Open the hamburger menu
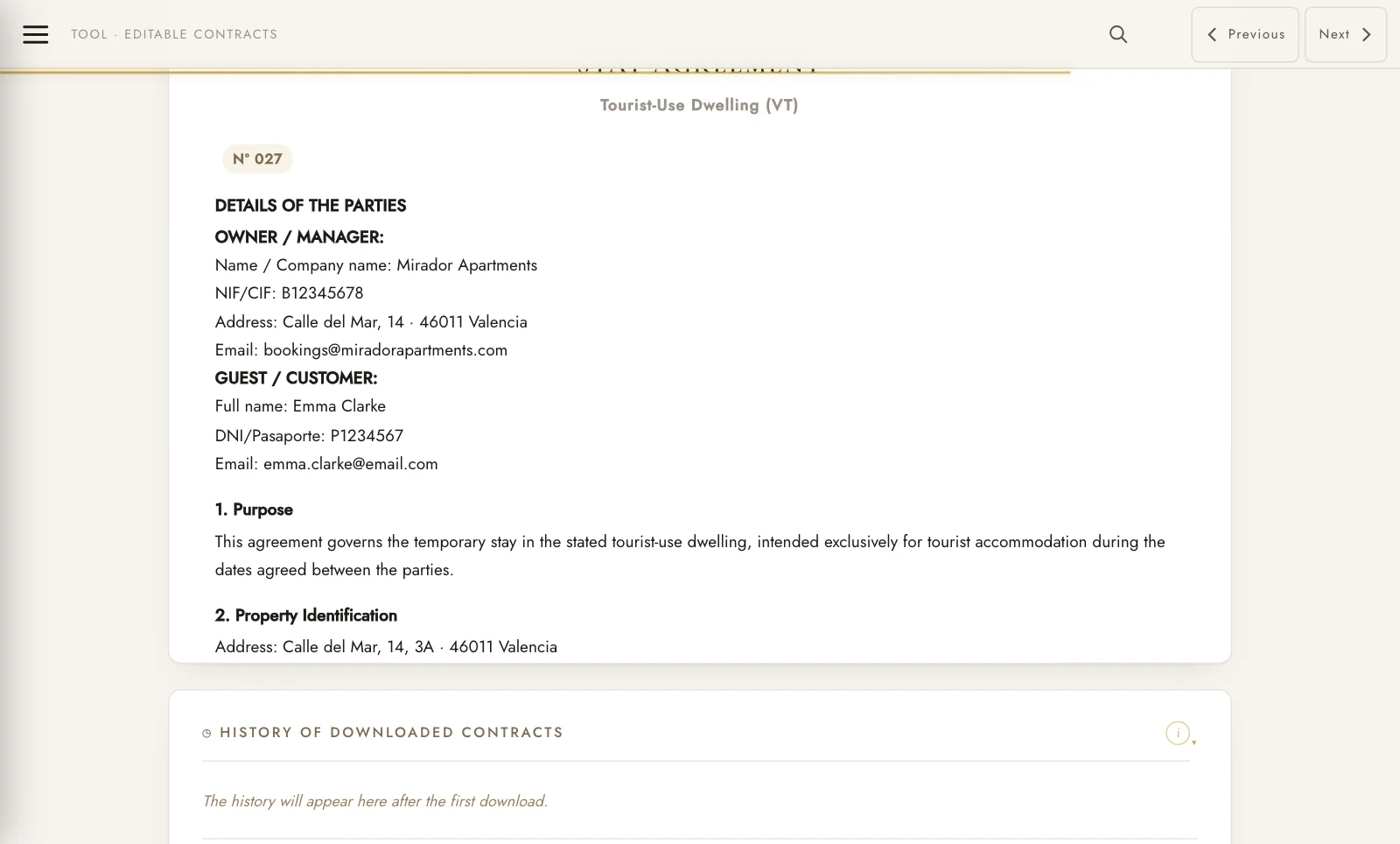This screenshot has height=844, width=1400. point(35,34)
